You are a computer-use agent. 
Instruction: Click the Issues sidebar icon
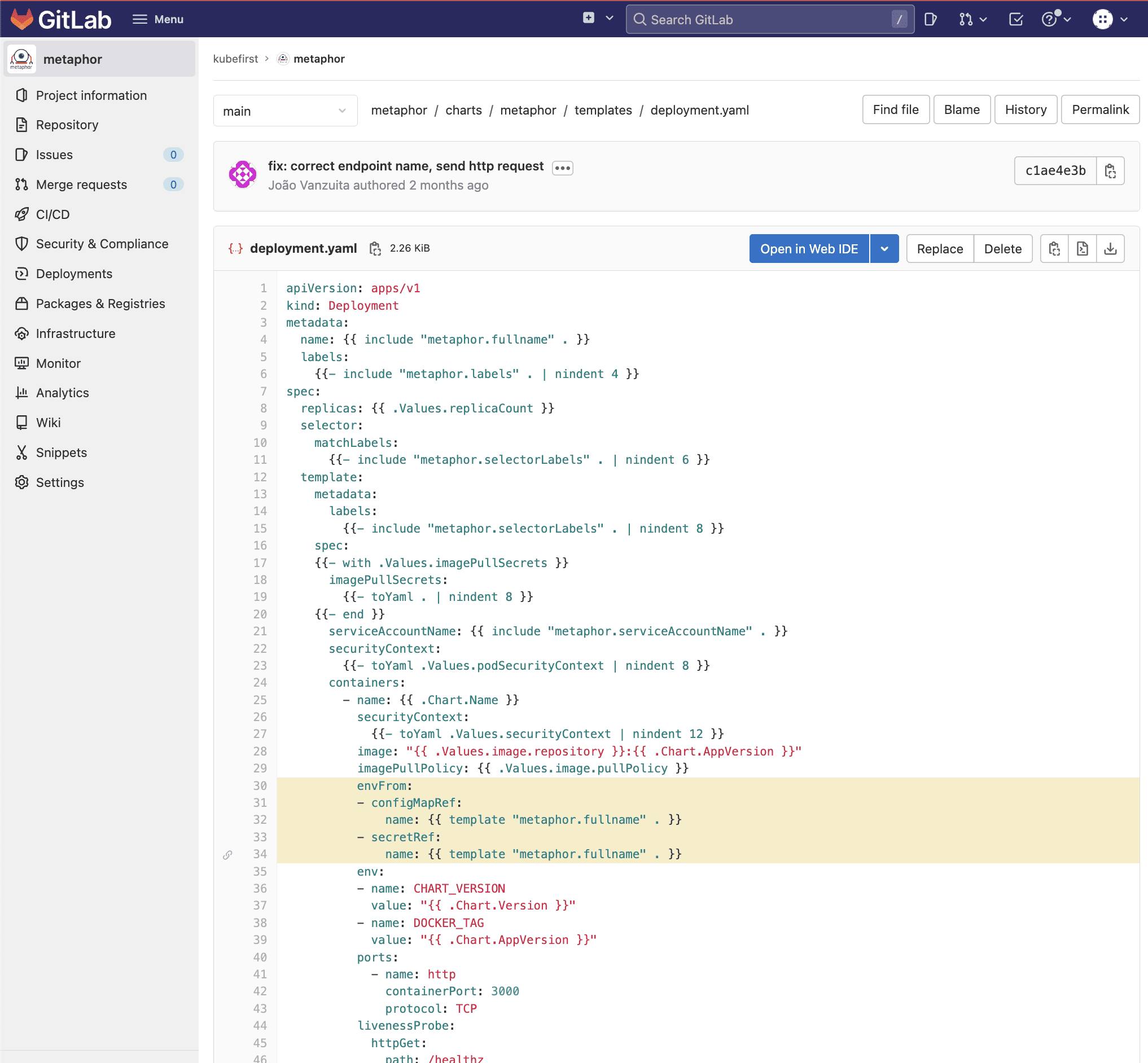click(22, 155)
